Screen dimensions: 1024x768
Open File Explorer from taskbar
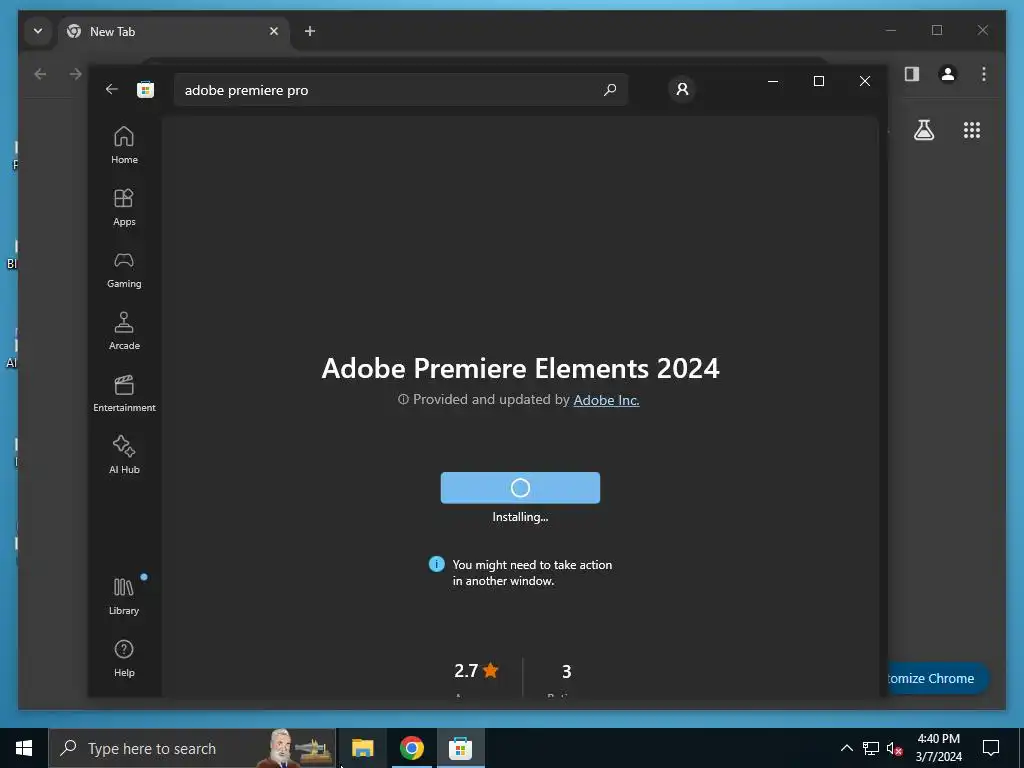[362, 748]
